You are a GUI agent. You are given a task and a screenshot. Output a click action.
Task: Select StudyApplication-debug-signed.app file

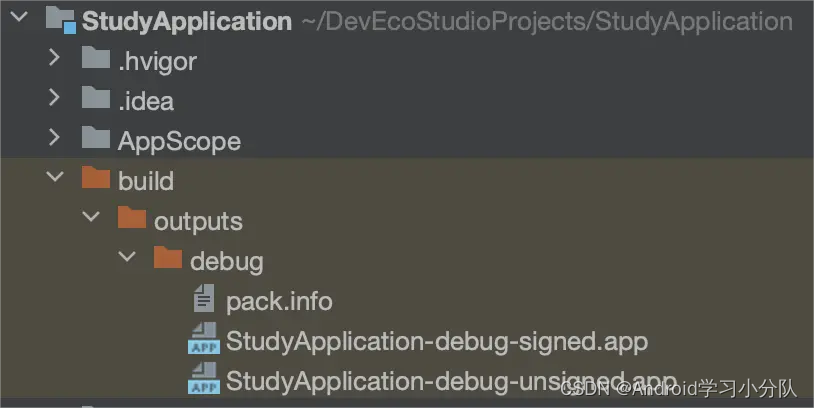(436, 341)
